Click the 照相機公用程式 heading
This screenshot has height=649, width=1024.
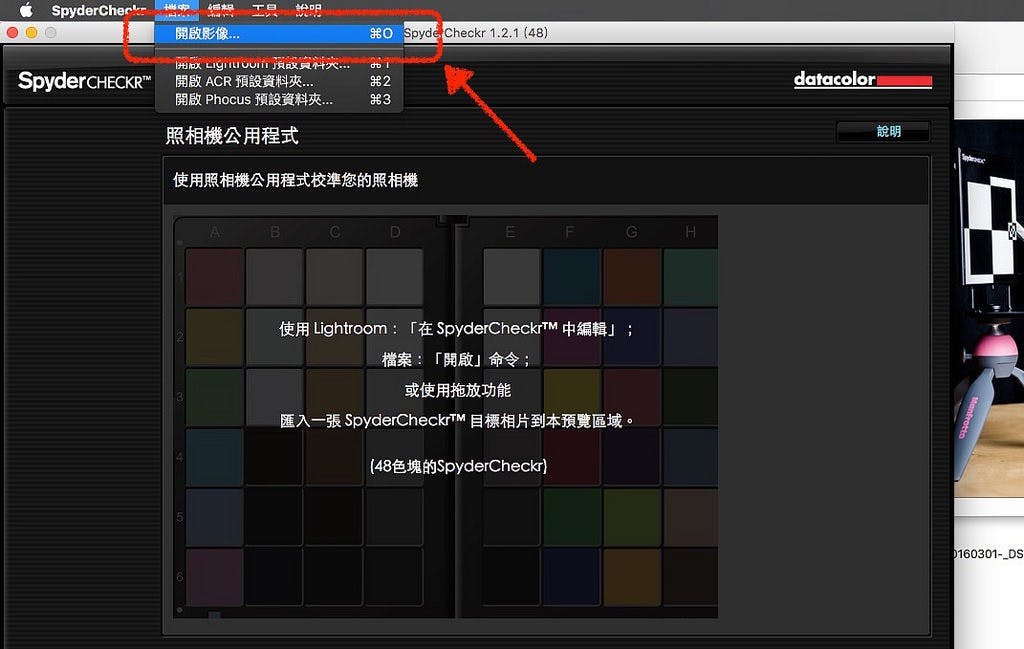point(232,136)
